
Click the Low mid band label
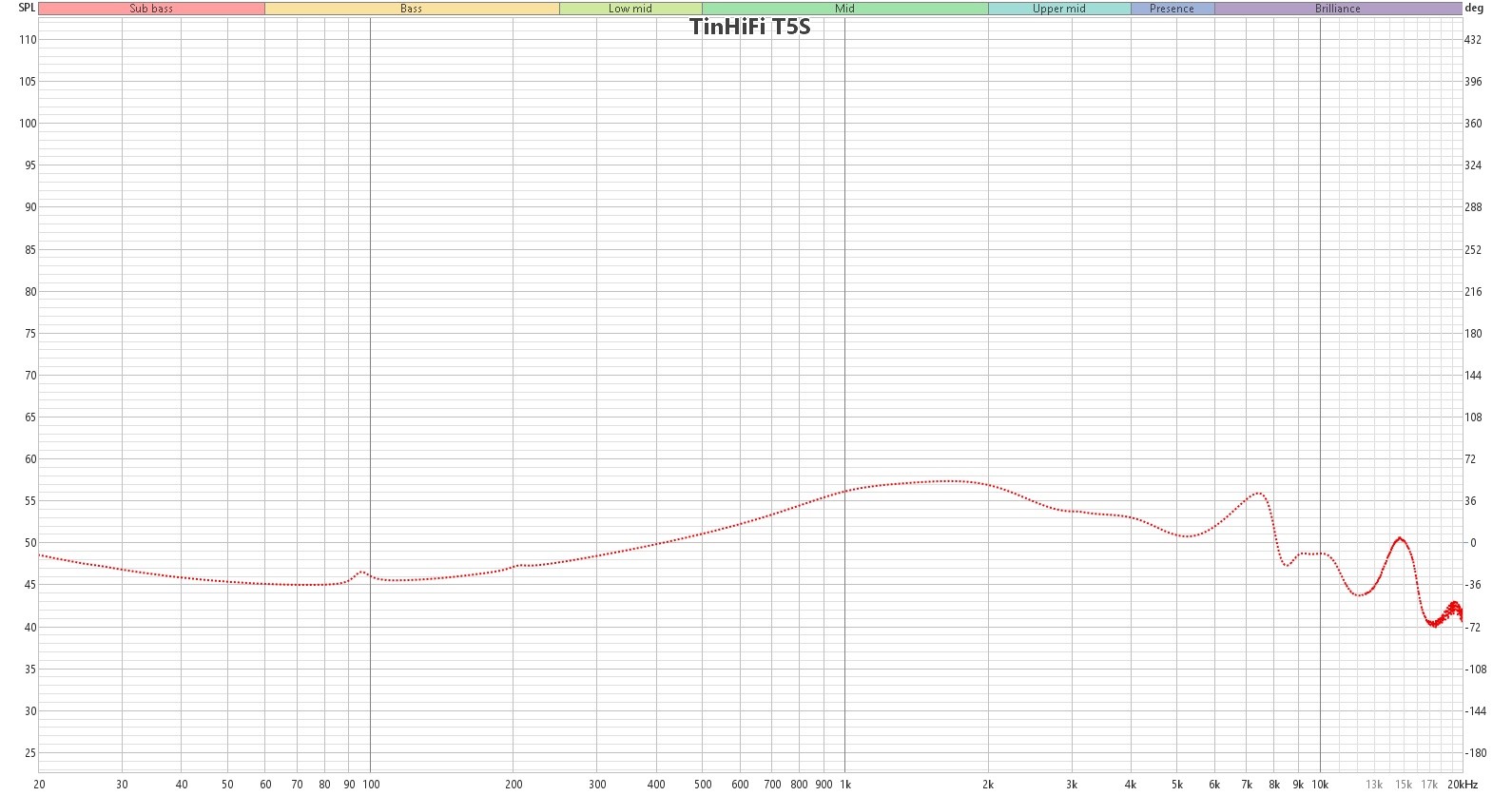(630, 9)
